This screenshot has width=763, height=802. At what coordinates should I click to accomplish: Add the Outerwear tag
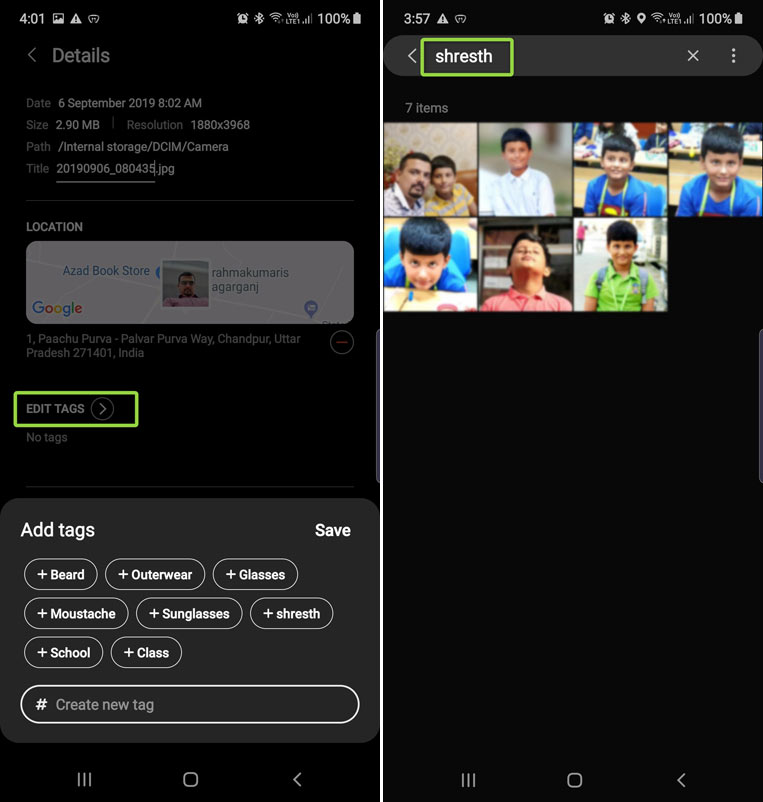(x=155, y=574)
